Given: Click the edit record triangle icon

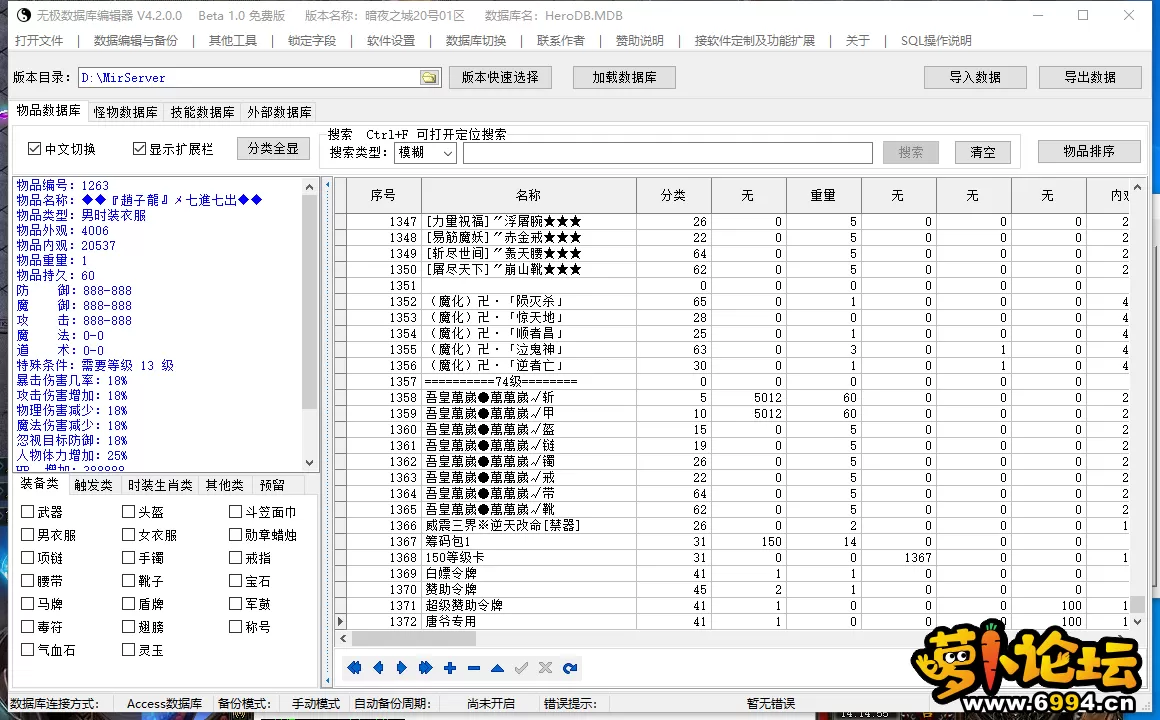Looking at the screenshot, I should pos(498,668).
